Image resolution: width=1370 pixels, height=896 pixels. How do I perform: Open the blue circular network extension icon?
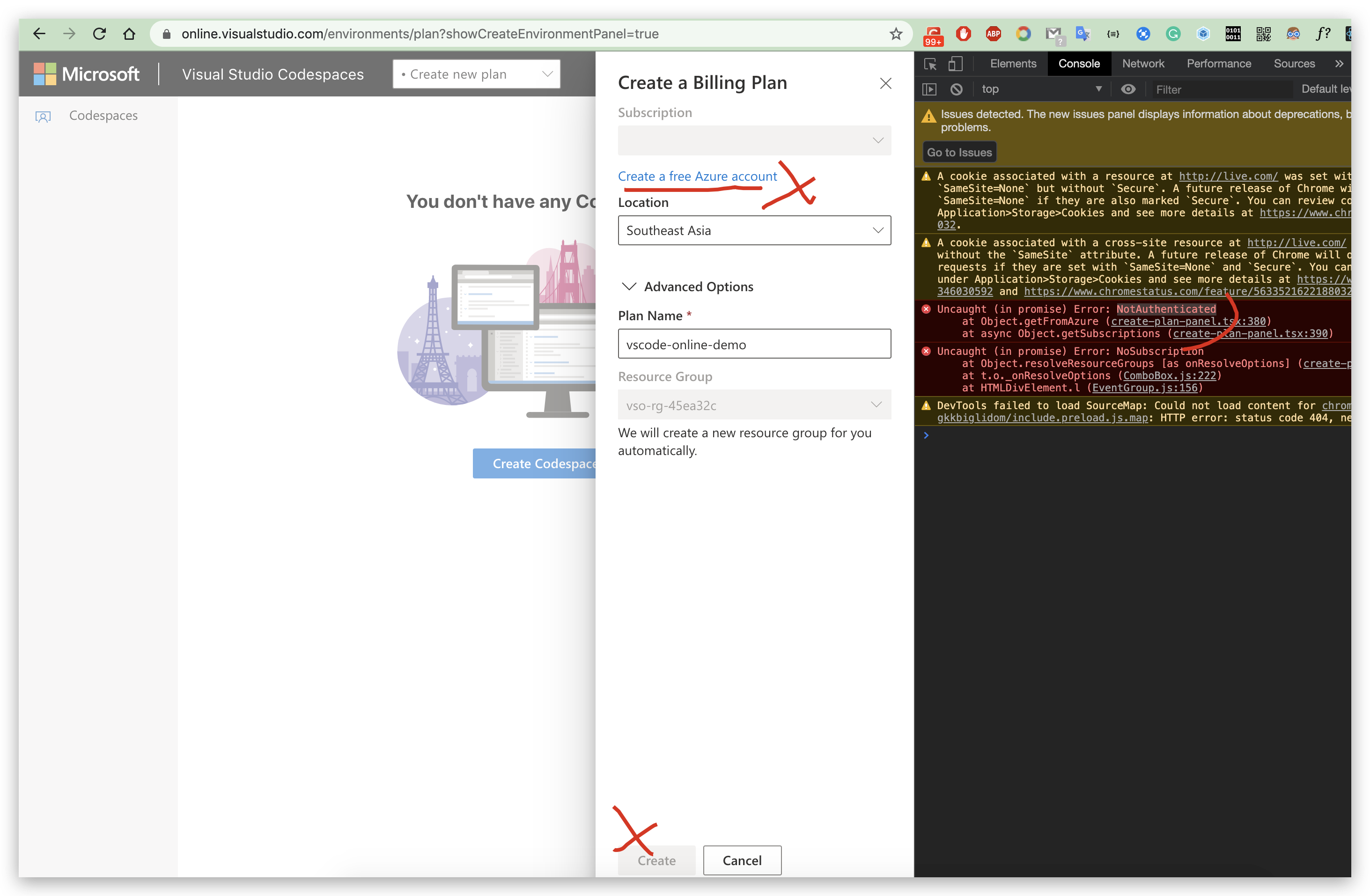click(x=1142, y=34)
